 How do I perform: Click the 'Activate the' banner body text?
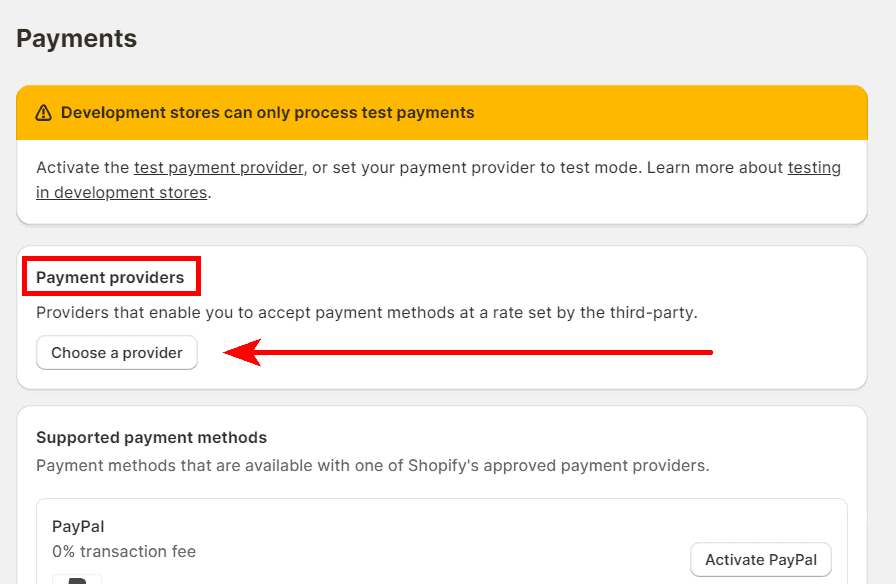(82, 168)
